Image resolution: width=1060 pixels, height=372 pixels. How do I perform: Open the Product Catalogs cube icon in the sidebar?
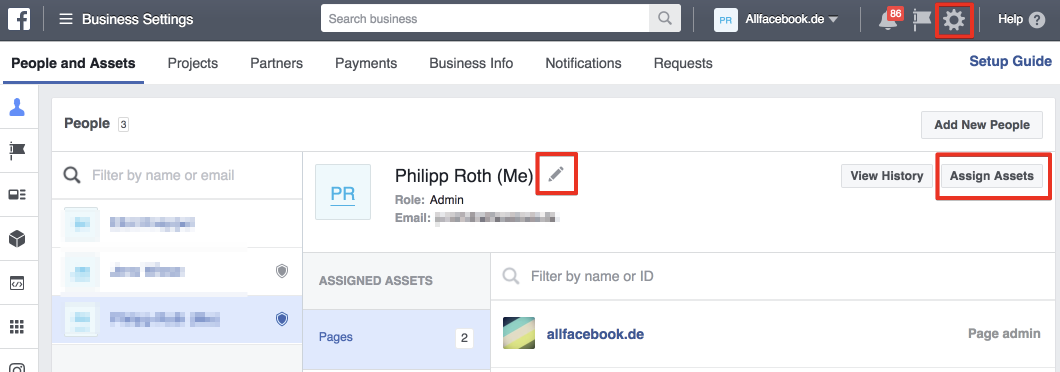18,239
